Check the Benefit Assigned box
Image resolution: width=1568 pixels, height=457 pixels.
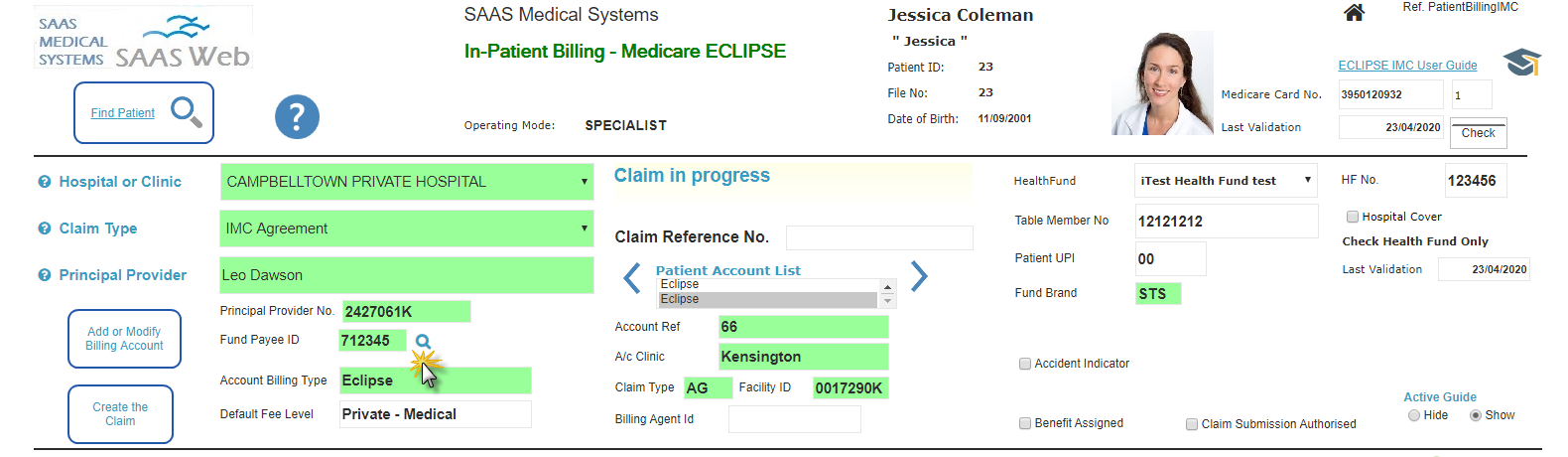(1025, 423)
